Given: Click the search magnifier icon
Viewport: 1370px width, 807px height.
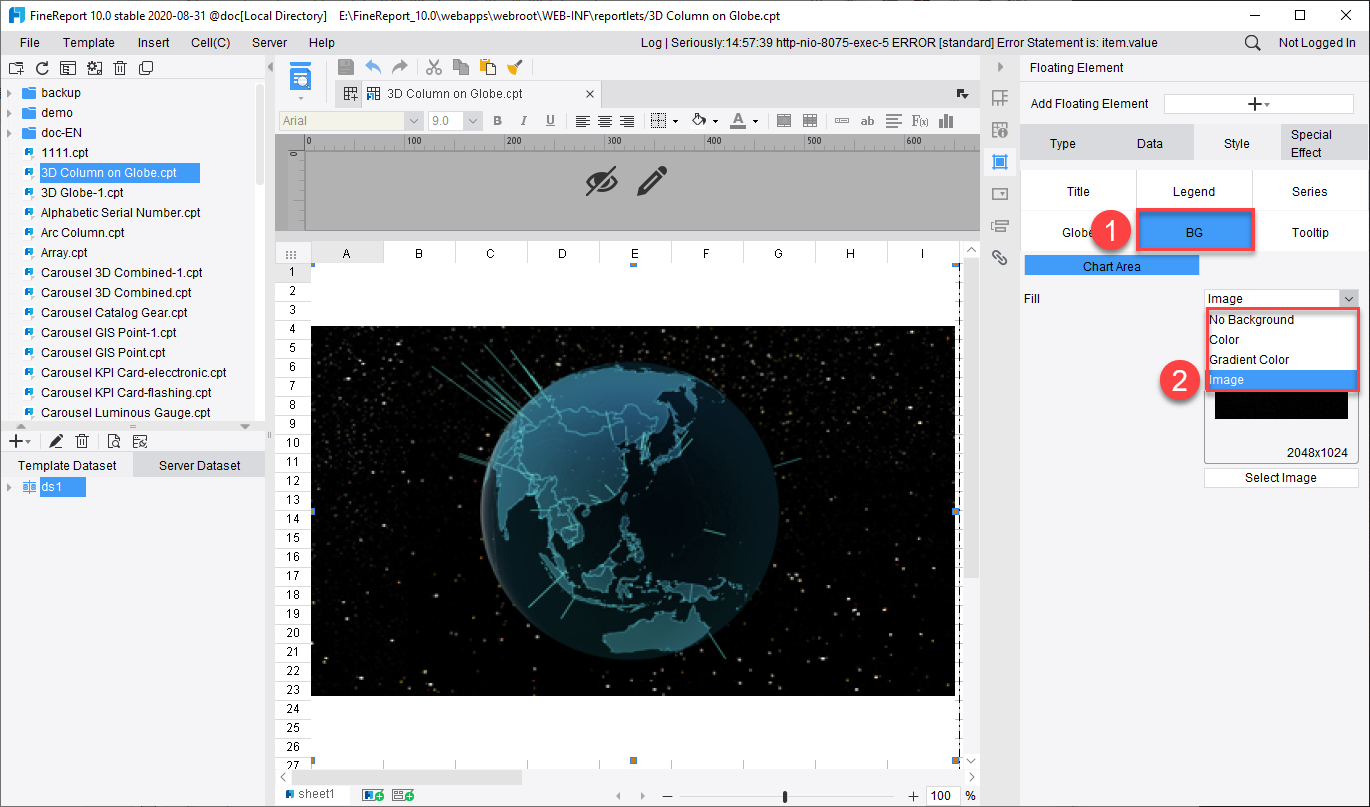Looking at the screenshot, I should point(1252,43).
